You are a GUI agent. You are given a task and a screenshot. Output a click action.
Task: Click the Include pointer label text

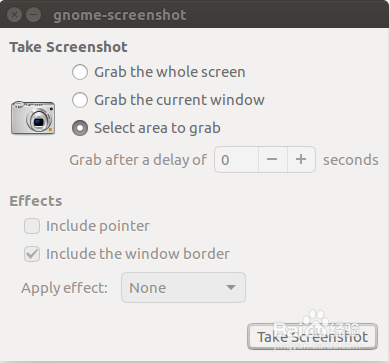98,226
